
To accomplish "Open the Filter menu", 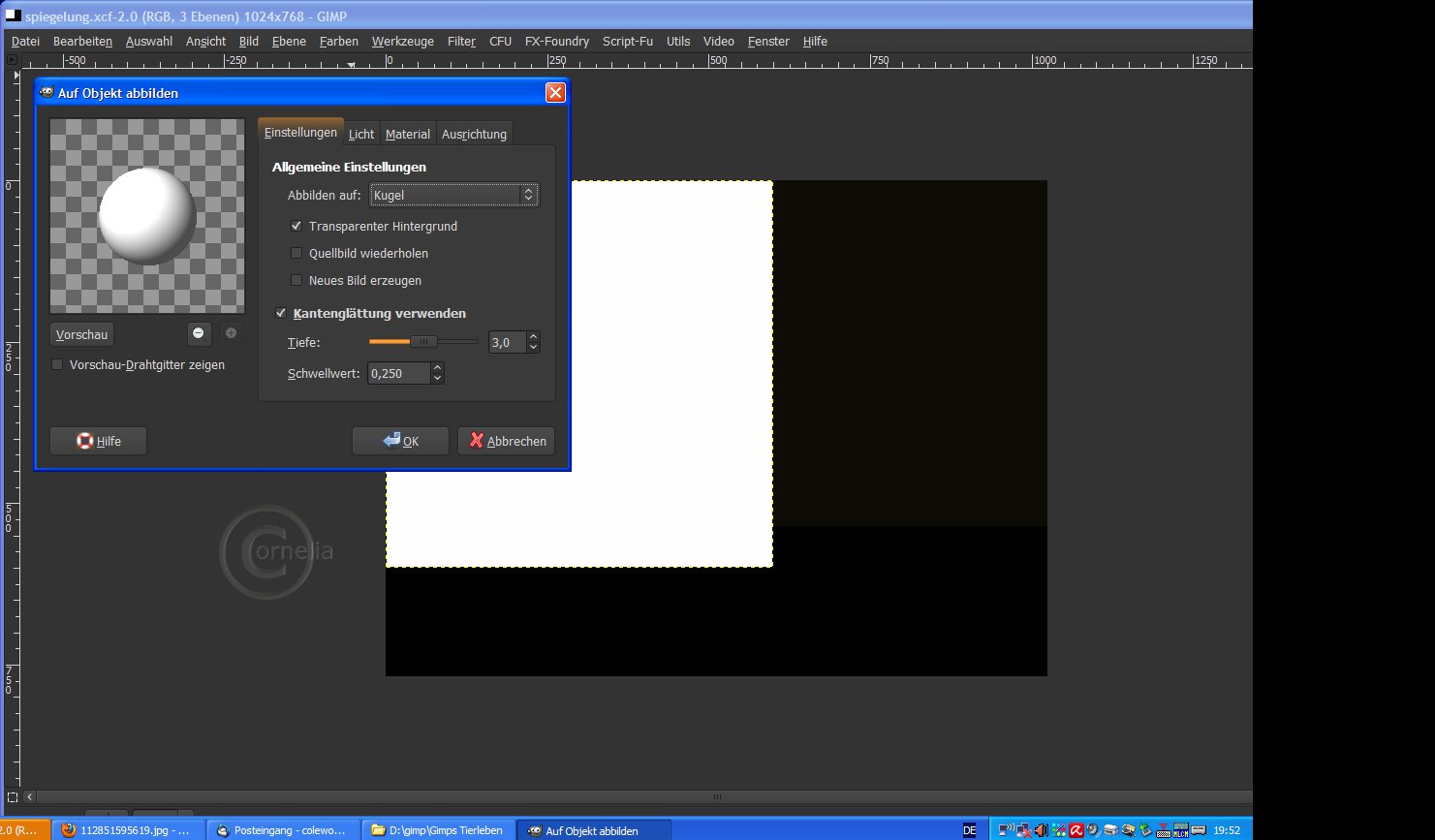I will point(461,41).
